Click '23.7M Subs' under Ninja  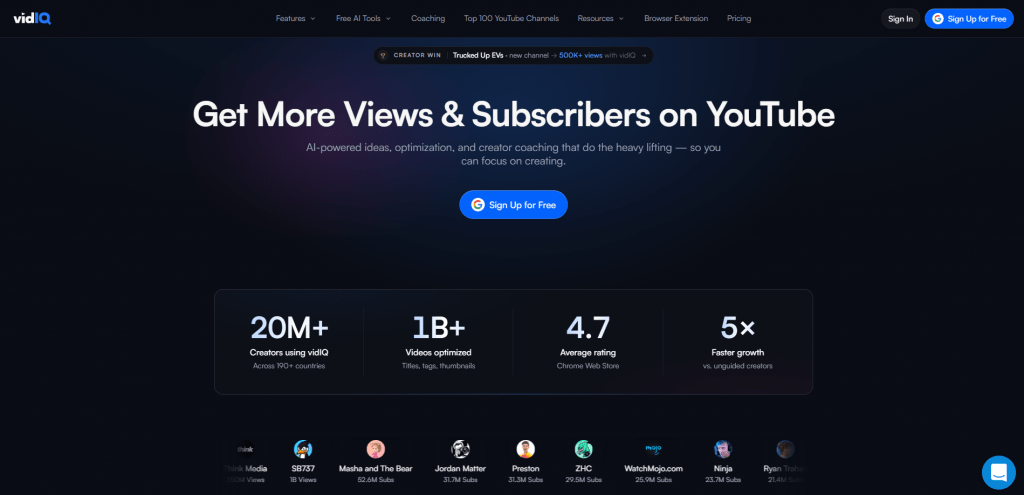[723, 480]
